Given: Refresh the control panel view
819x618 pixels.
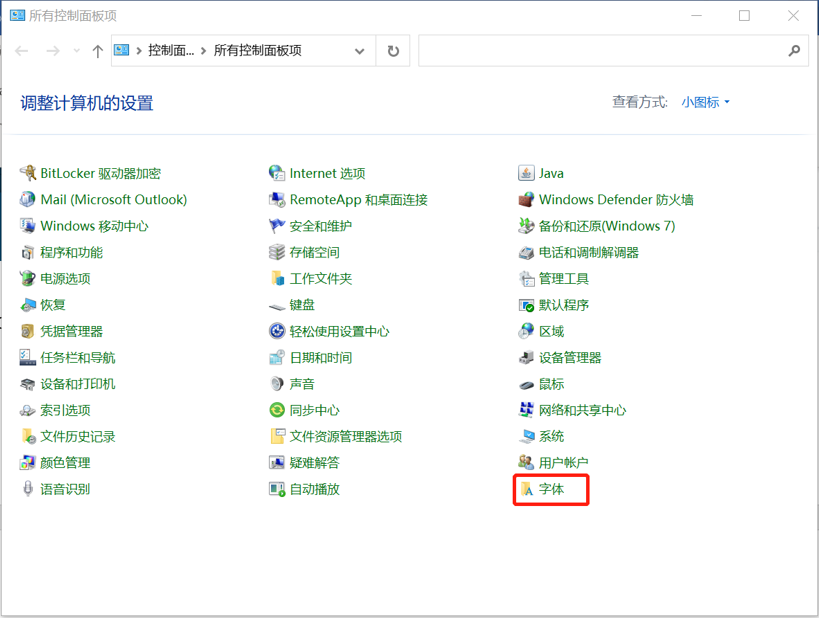Looking at the screenshot, I should 393,51.
